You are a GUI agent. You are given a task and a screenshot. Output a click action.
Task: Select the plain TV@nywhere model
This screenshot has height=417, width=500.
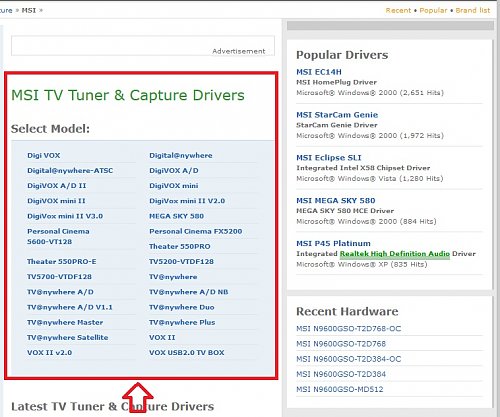pyautogui.click(x=173, y=277)
